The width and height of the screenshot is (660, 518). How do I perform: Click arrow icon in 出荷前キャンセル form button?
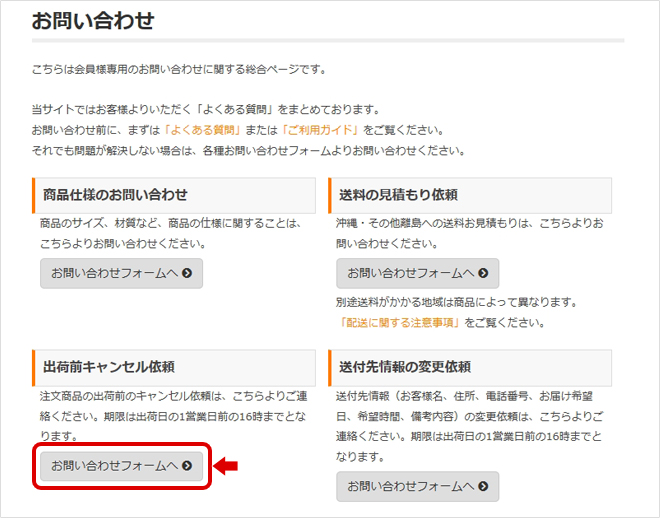pyautogui.click(x=186, y=465)
